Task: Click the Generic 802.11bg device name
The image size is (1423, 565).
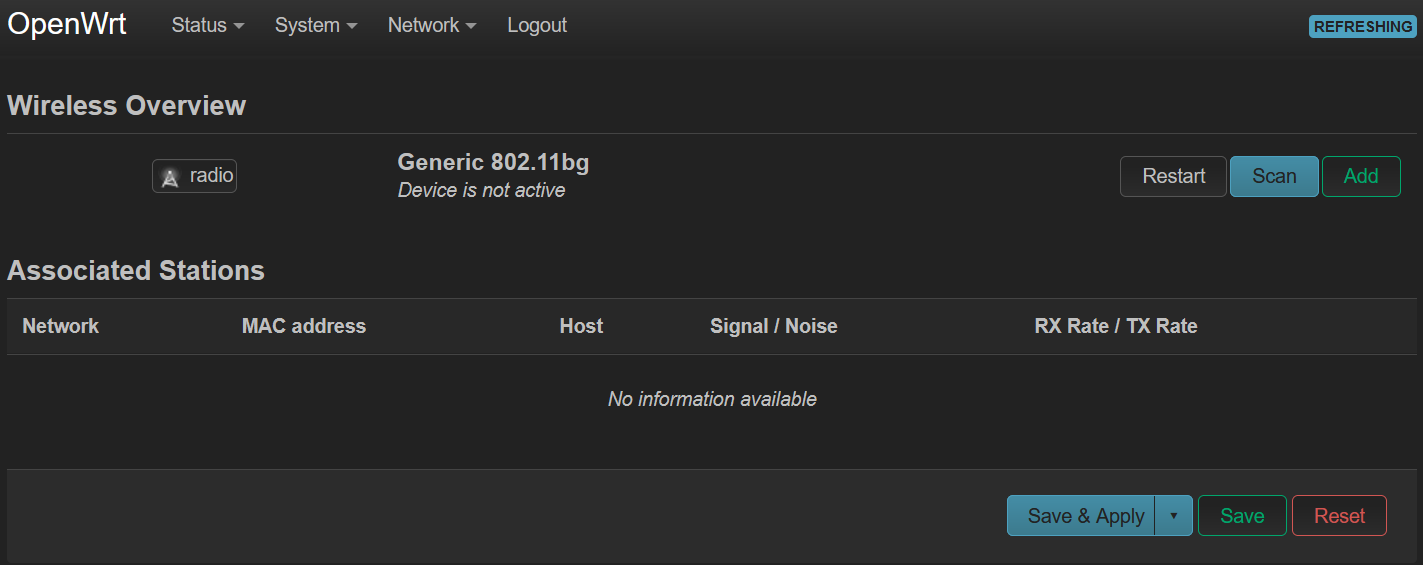Action: click(493, 162)
